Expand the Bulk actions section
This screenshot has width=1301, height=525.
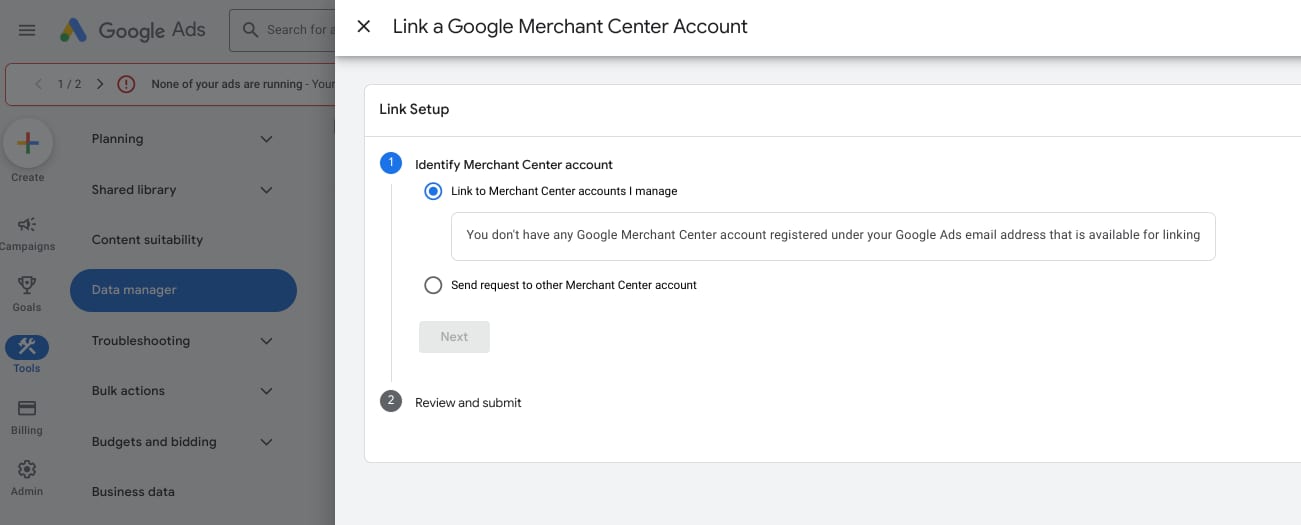(183, 391)
